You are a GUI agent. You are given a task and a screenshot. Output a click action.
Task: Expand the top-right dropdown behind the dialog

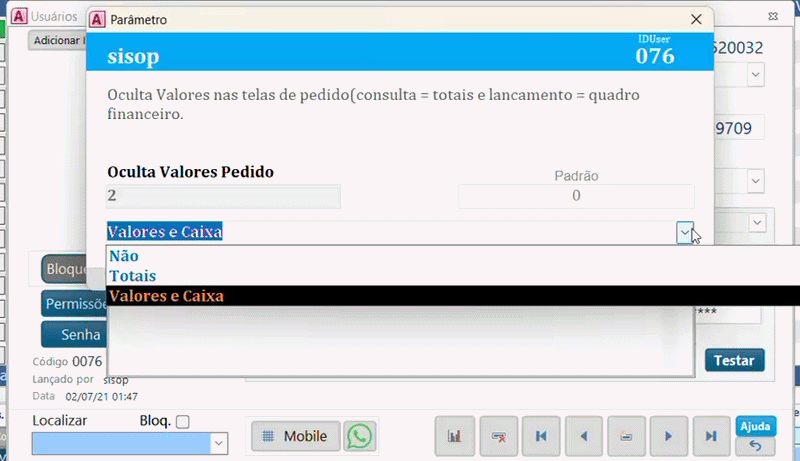pyautogui.click(x=755, y=75)
